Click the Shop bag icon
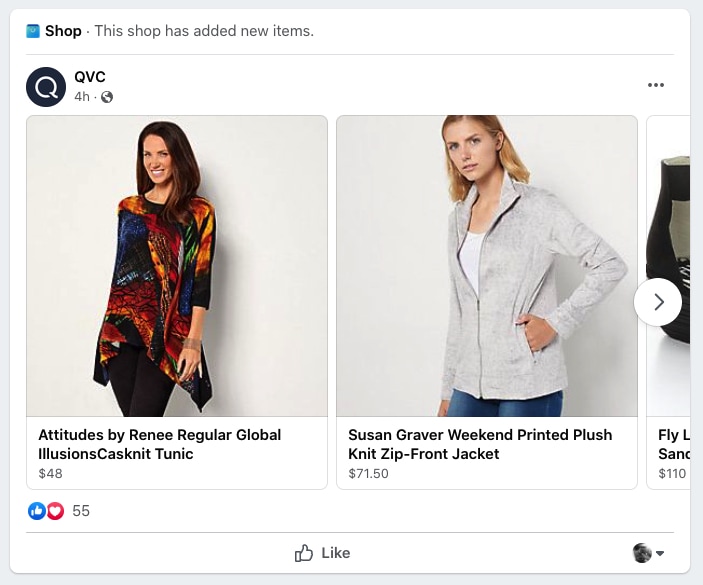 tap(33, 31)
